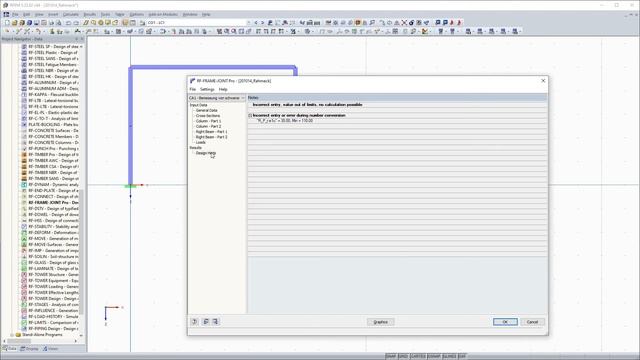Select Design Help under Results
Screen dimensions: 640x360
click(206, 153)
